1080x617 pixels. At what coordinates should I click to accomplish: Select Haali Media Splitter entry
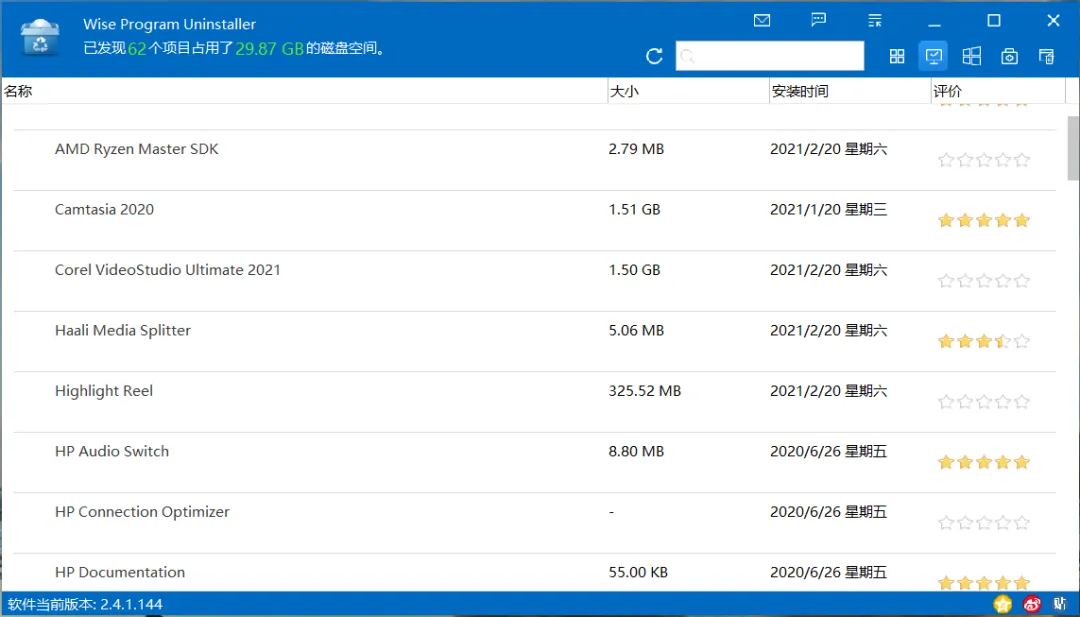[534, 342]
